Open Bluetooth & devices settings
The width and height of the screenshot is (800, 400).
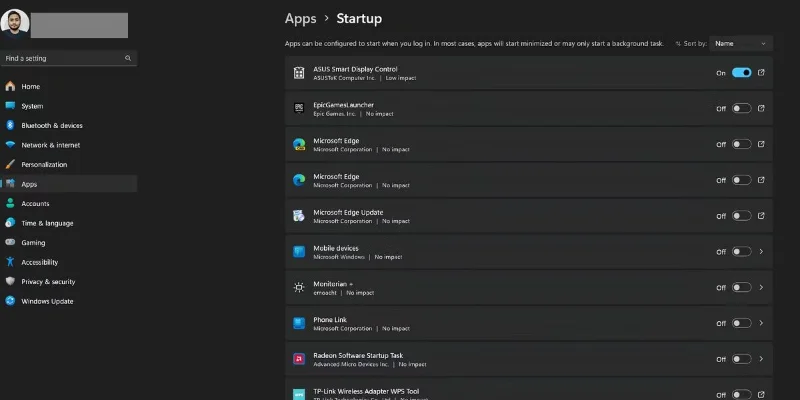(x=52, y=126)
